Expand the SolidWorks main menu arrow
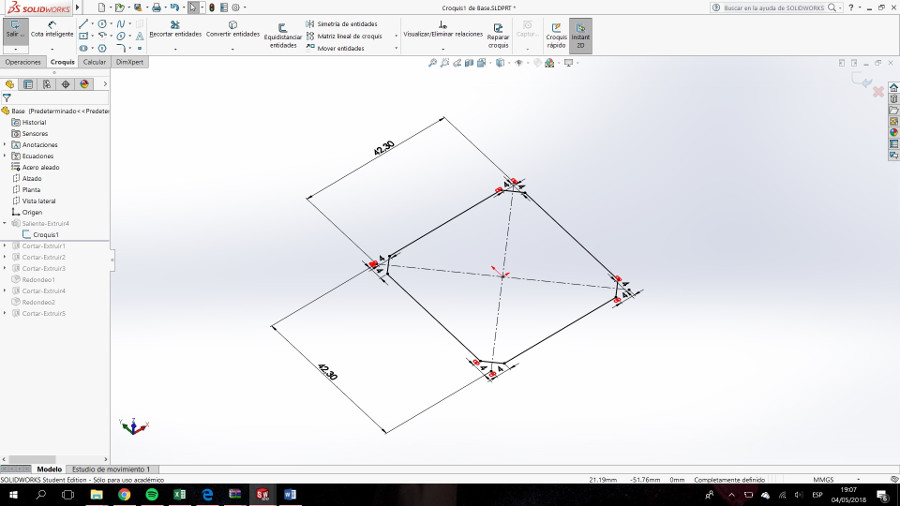The width and height of the screenshot is (900, 506). (x=77, y=7)
